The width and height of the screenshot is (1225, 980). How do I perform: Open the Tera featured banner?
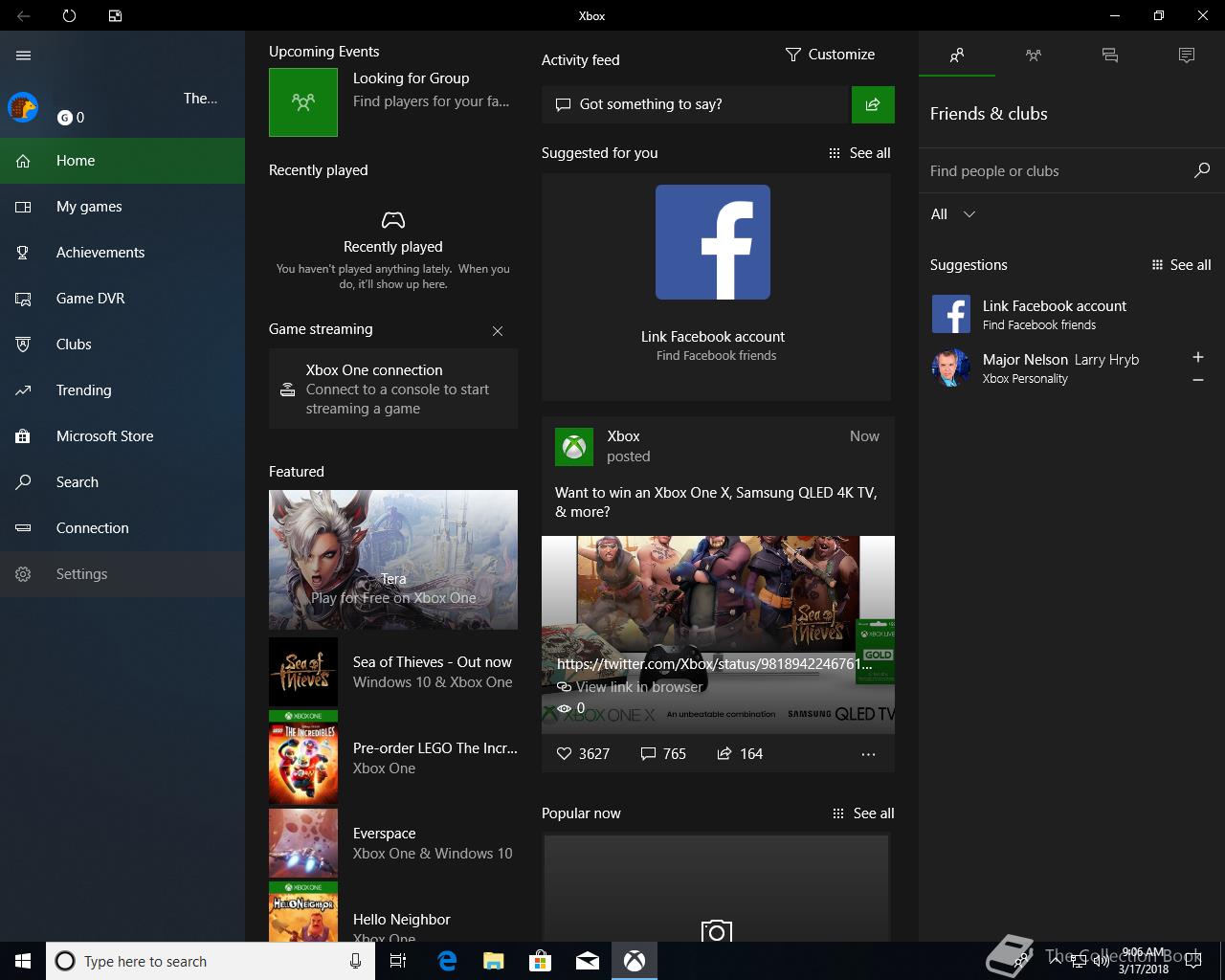393,560
